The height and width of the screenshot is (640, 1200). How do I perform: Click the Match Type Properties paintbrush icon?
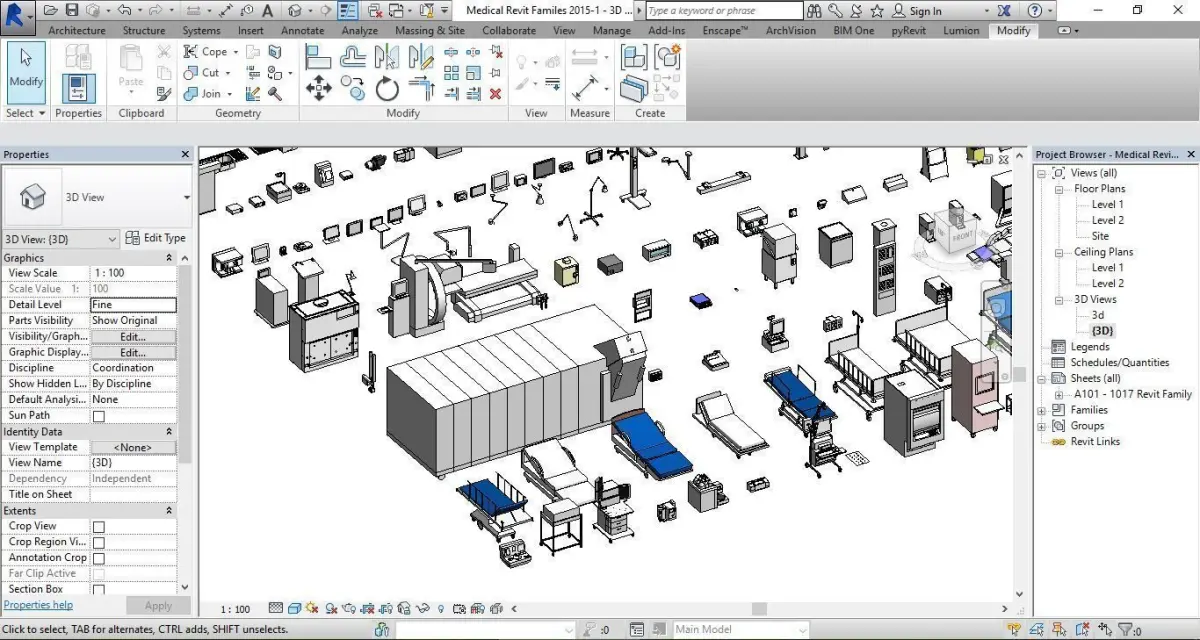click(164, 94)
